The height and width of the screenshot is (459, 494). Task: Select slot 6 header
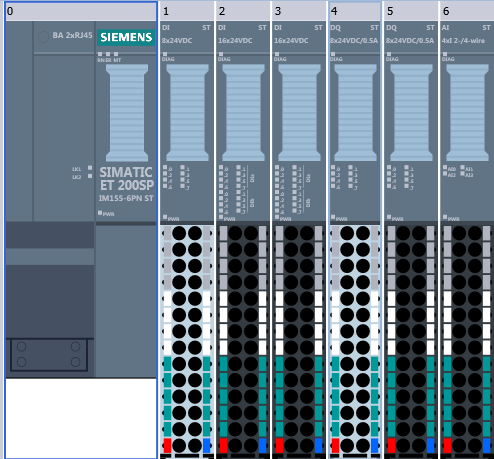coord(467,11)
